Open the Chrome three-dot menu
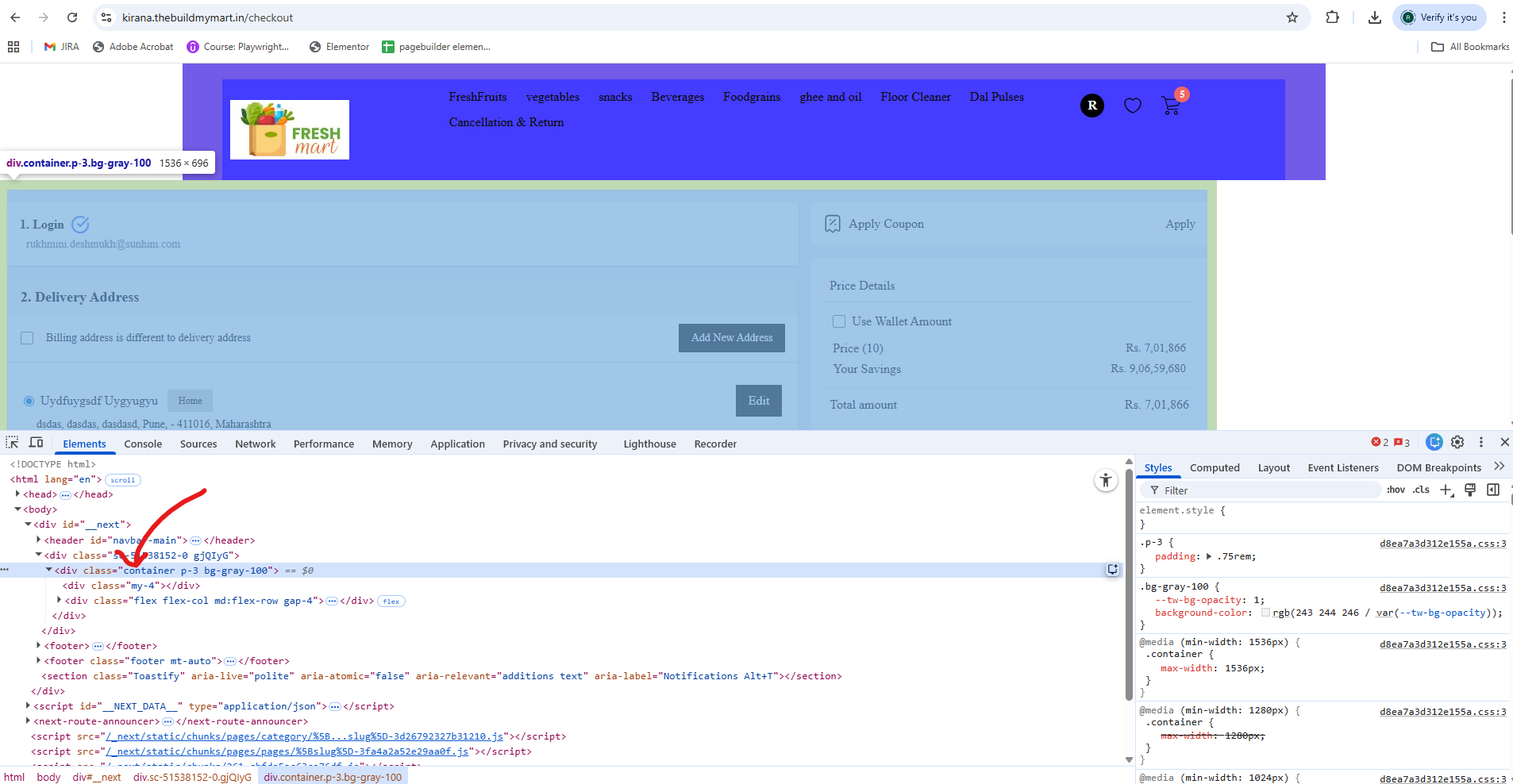Screen dimensions: 1513x784 click(x=1503, y=17)
